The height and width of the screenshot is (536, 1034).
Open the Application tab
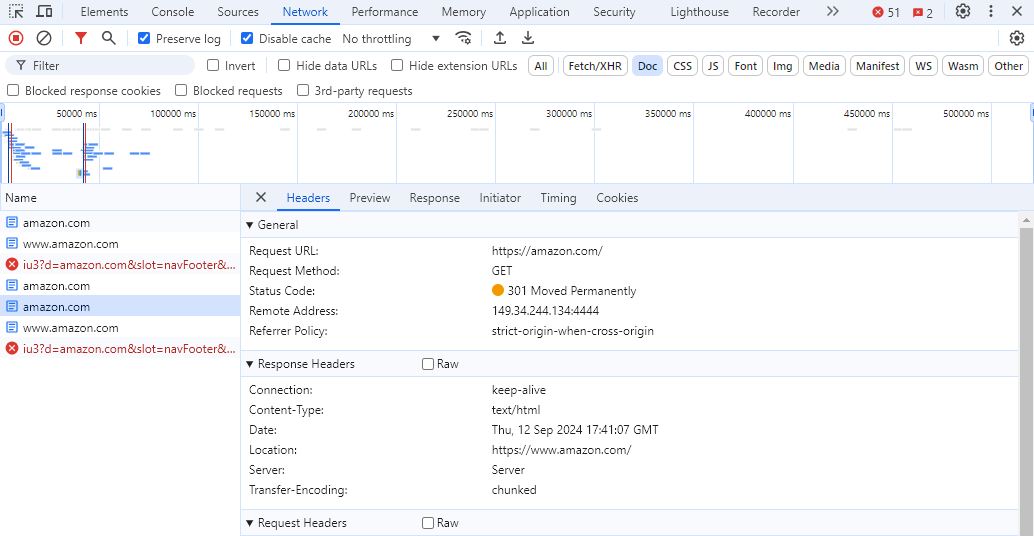[x=539, y=12]
